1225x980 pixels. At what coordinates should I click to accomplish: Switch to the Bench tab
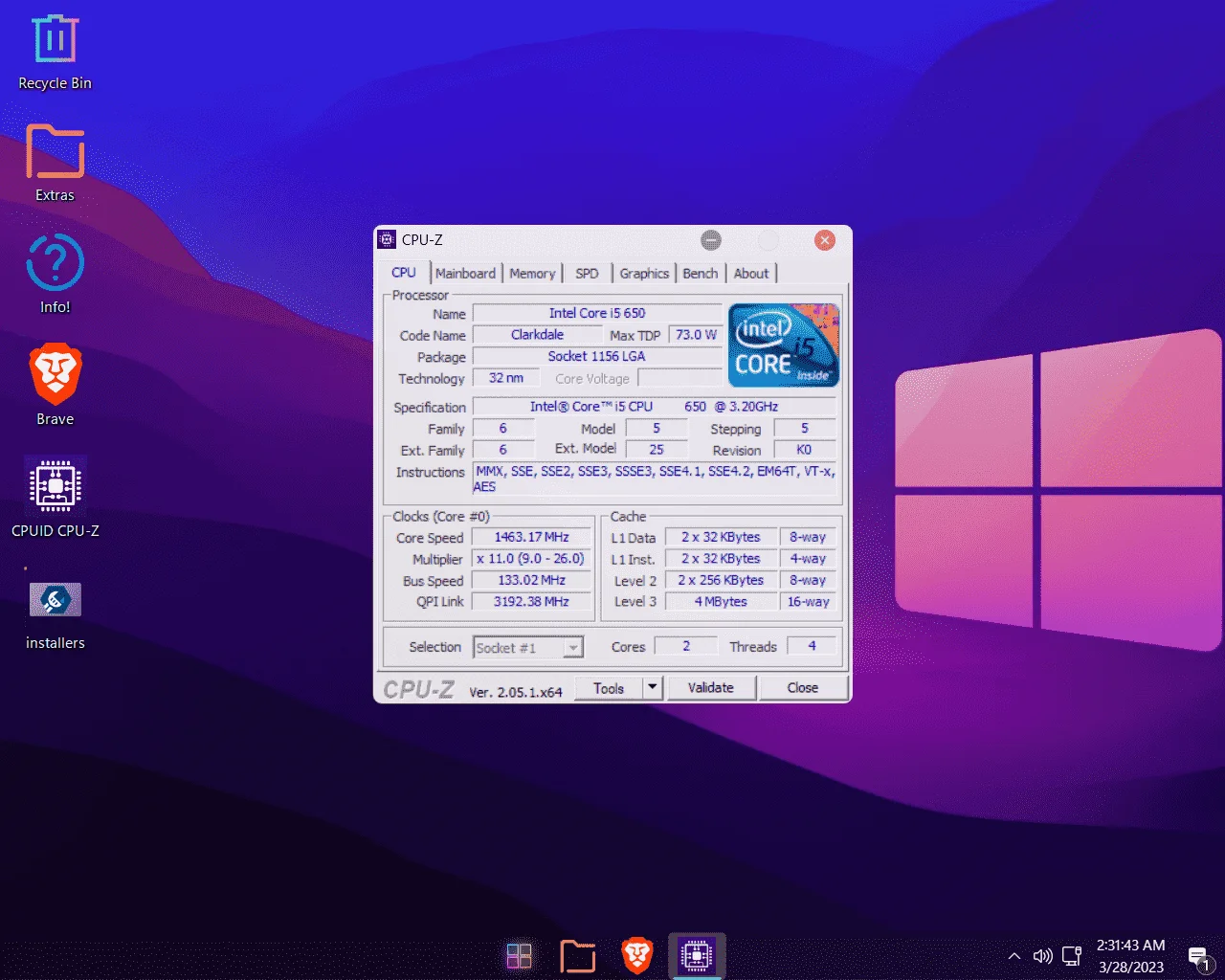click(700, 274)
